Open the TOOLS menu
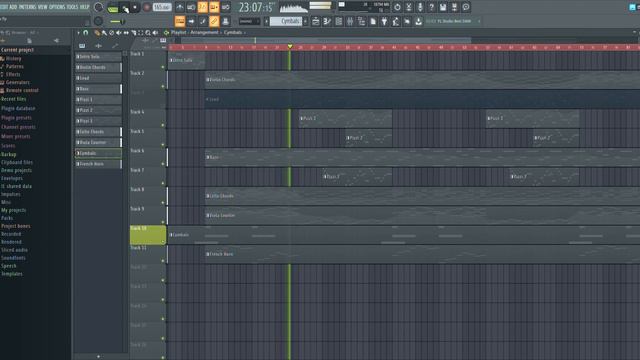This screenshot has height=360, width=640. click(x=72, y=7)
